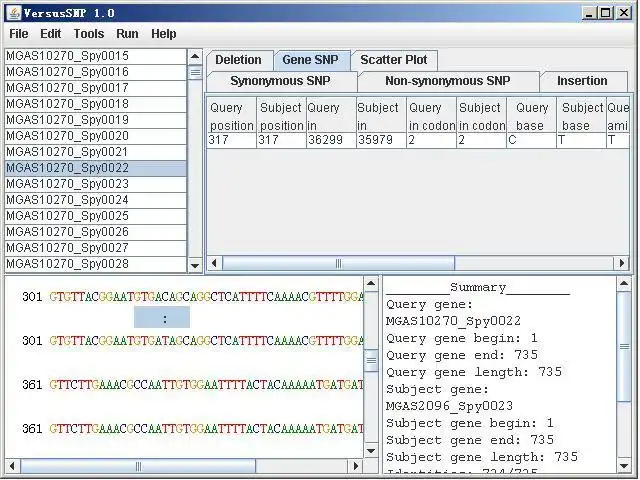This screenshot has width=640, height=480.
Task: Click Summary text MGAS2096_Spy0023
Action: 449,406
